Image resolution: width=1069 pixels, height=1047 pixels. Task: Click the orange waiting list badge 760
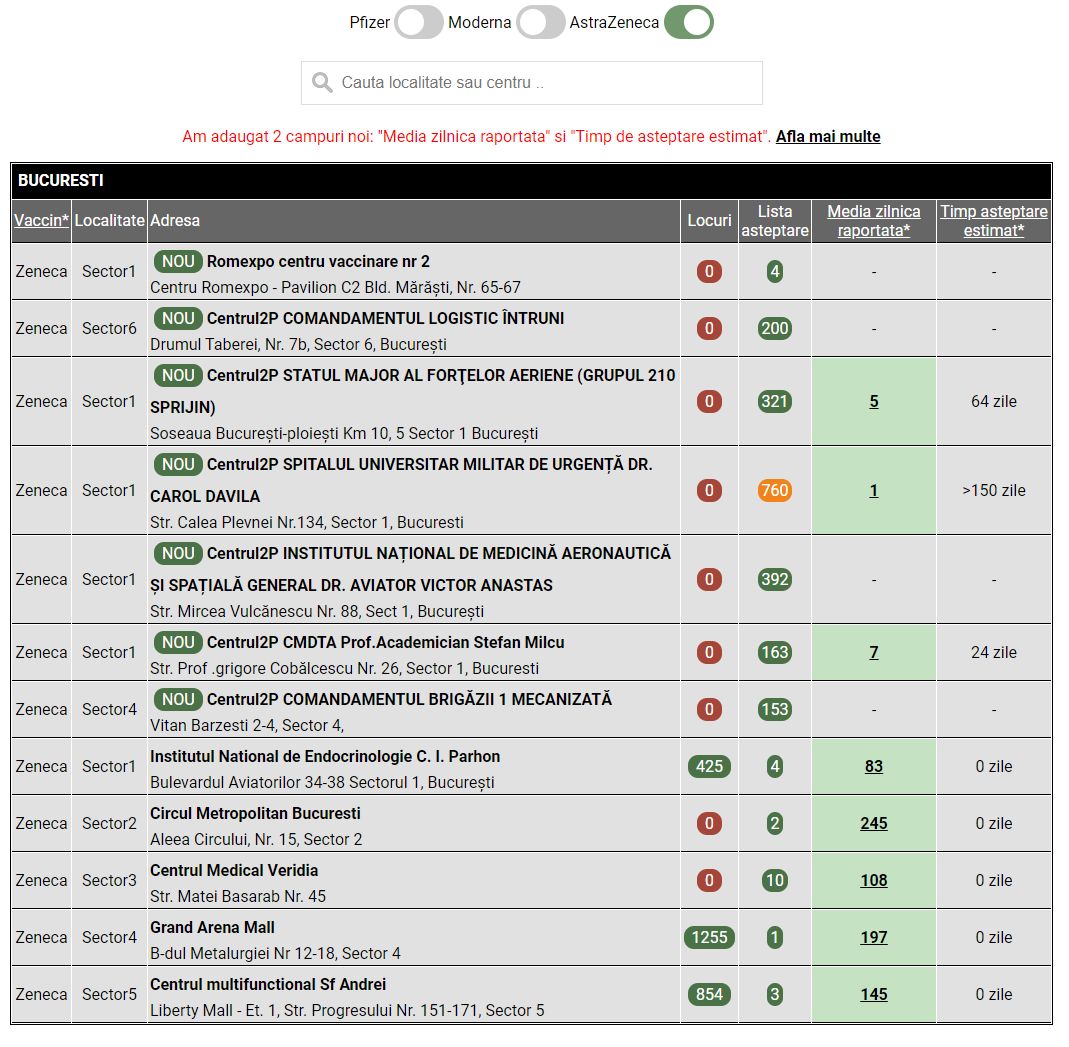[774, 490]
